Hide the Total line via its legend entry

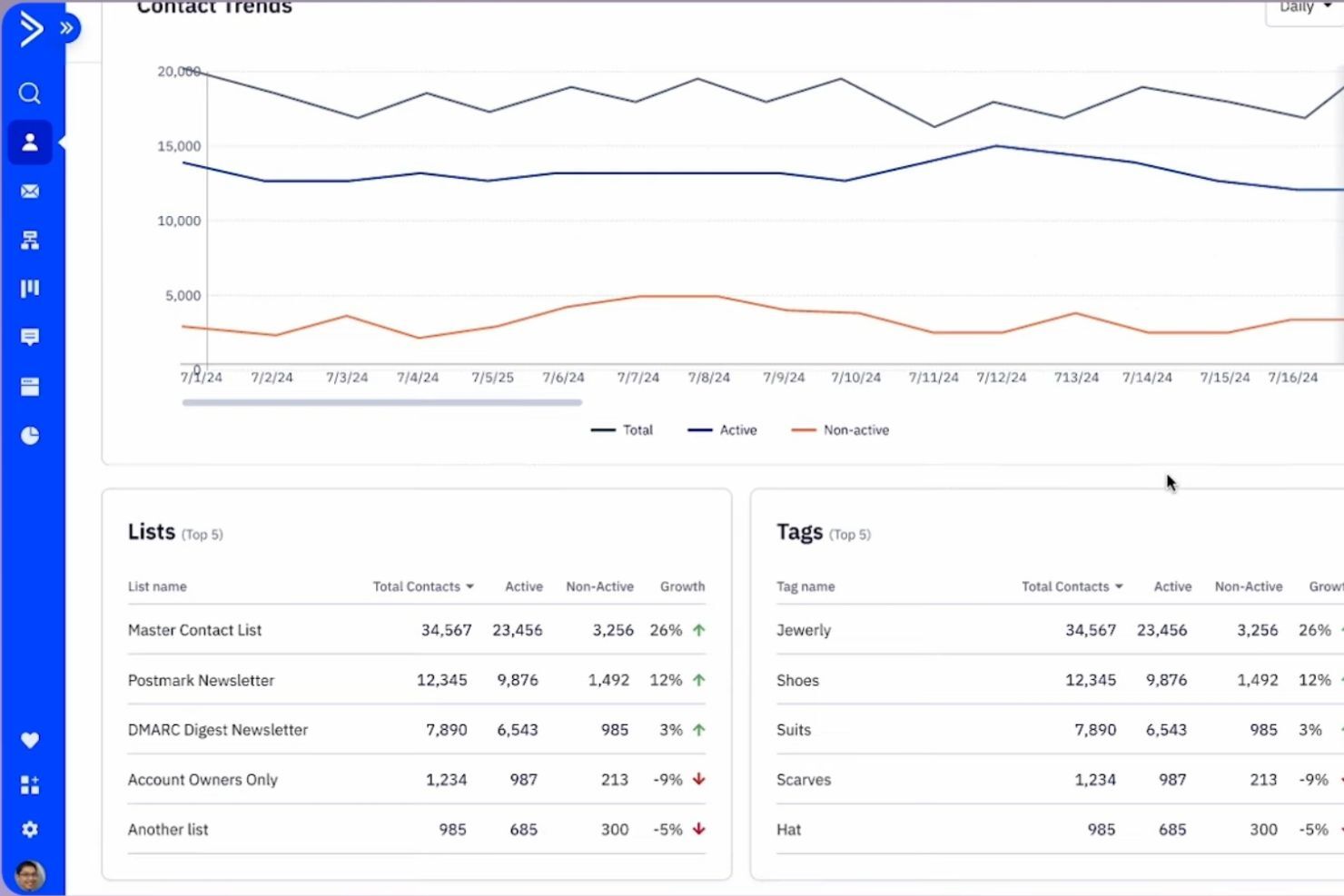click(623, 429)
